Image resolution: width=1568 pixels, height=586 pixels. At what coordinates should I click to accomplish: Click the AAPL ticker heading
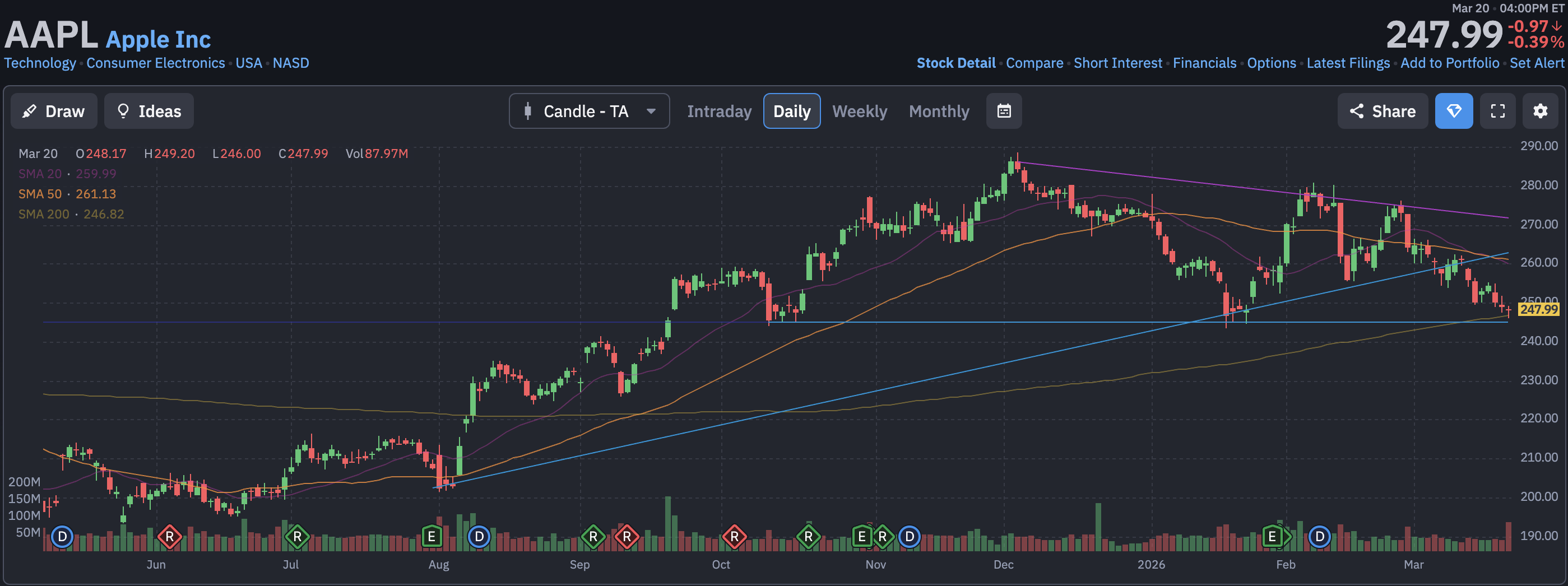[x=51, y=35]
